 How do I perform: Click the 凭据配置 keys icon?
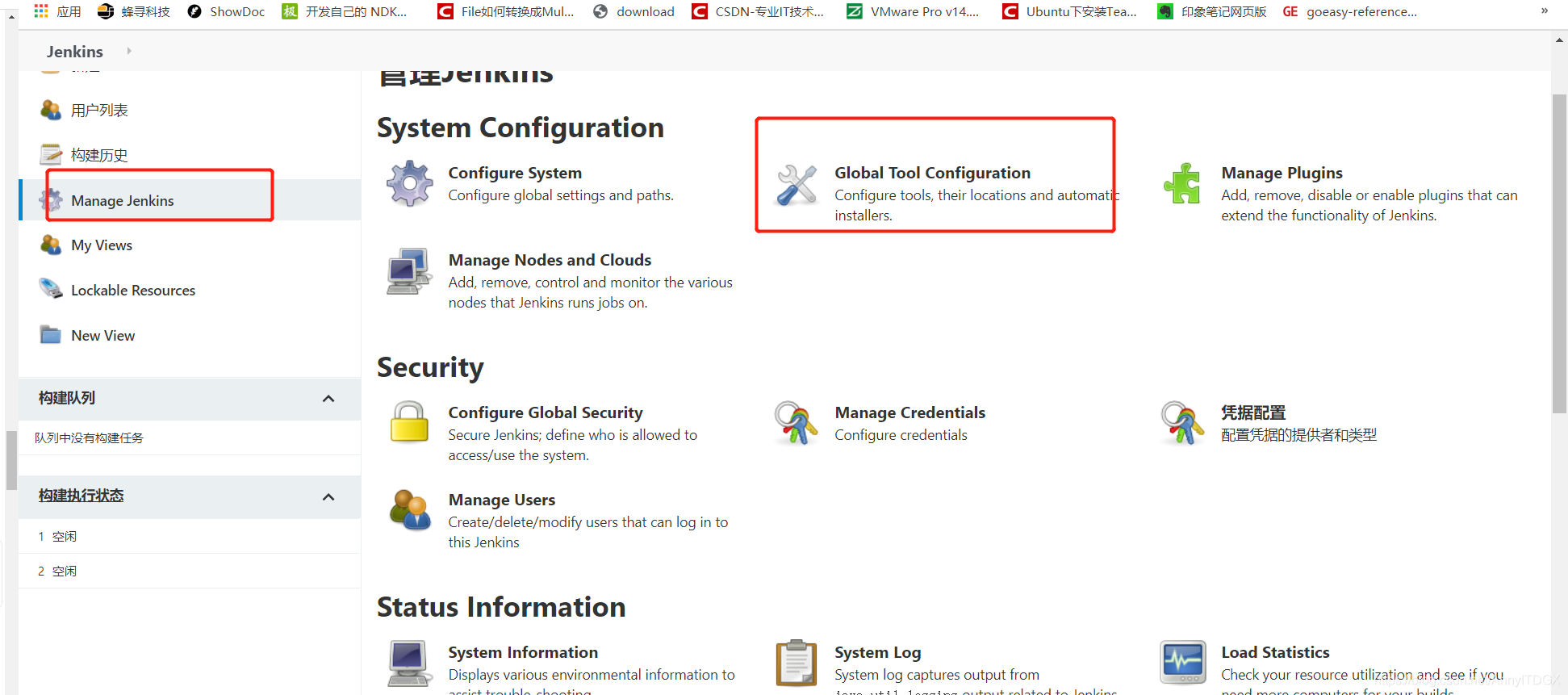[x=1183, y=422]
